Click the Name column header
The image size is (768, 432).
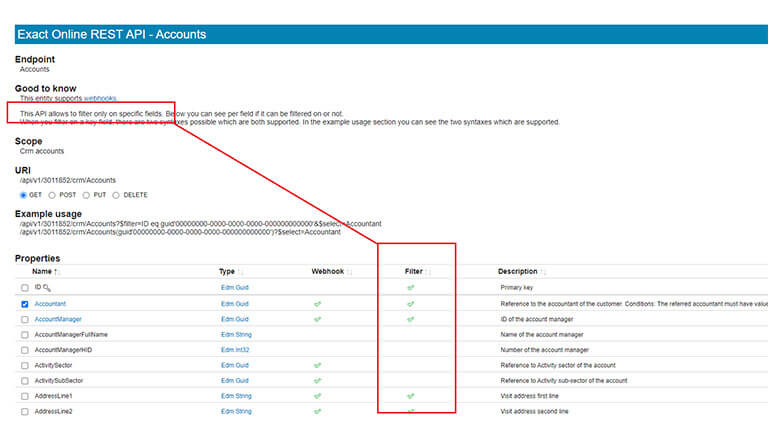coord(42,271)
